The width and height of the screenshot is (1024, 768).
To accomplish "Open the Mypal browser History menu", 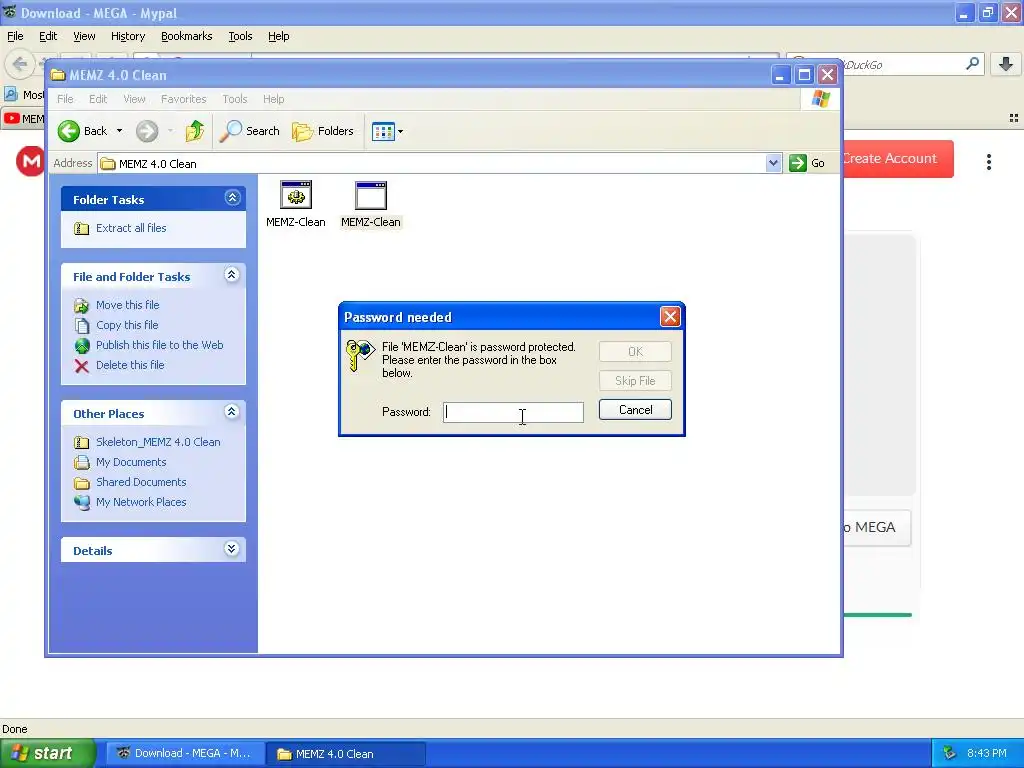I will click(128, 37).
